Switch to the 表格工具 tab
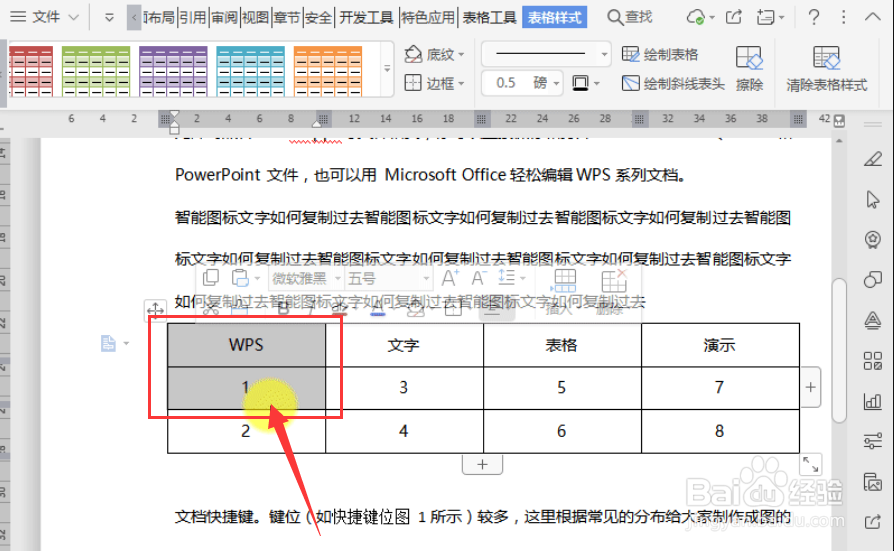 [489, 18]
